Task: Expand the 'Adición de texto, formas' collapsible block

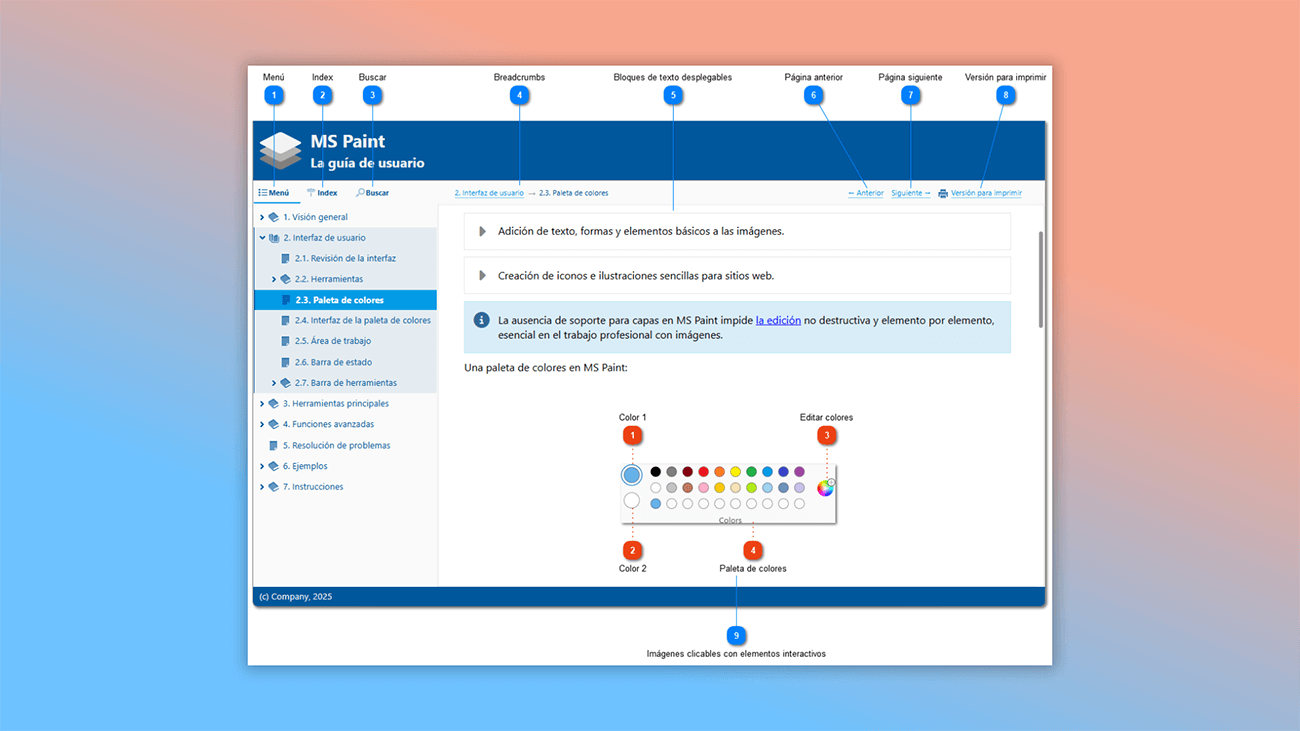Action: pyautogui.click(x=482, y=231)
